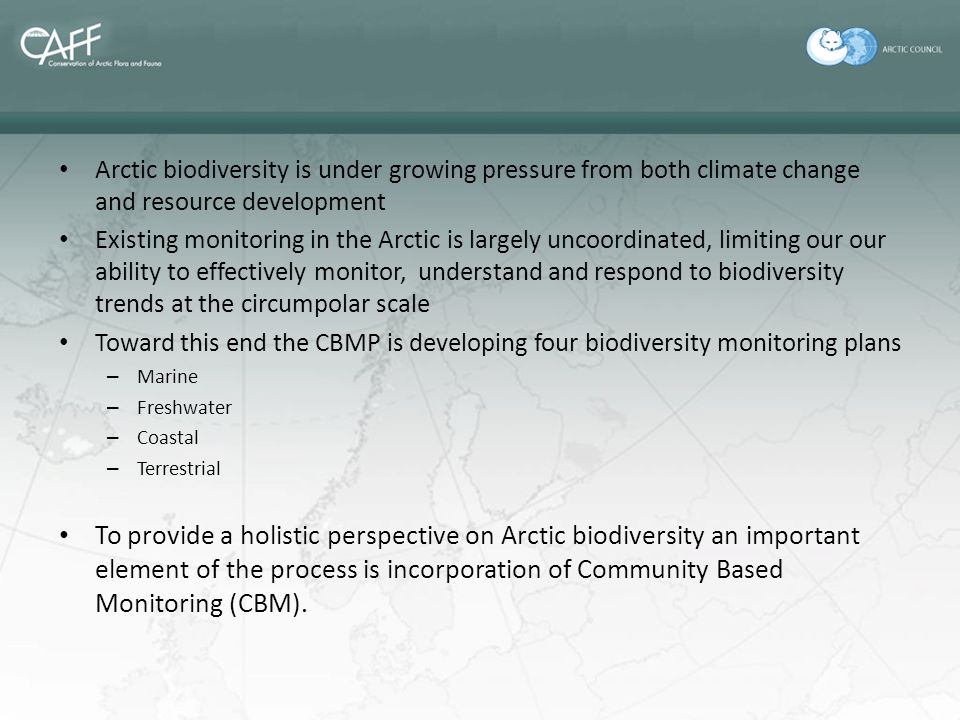Click bullet point before 'Toward this end'

tap(64, 342)
